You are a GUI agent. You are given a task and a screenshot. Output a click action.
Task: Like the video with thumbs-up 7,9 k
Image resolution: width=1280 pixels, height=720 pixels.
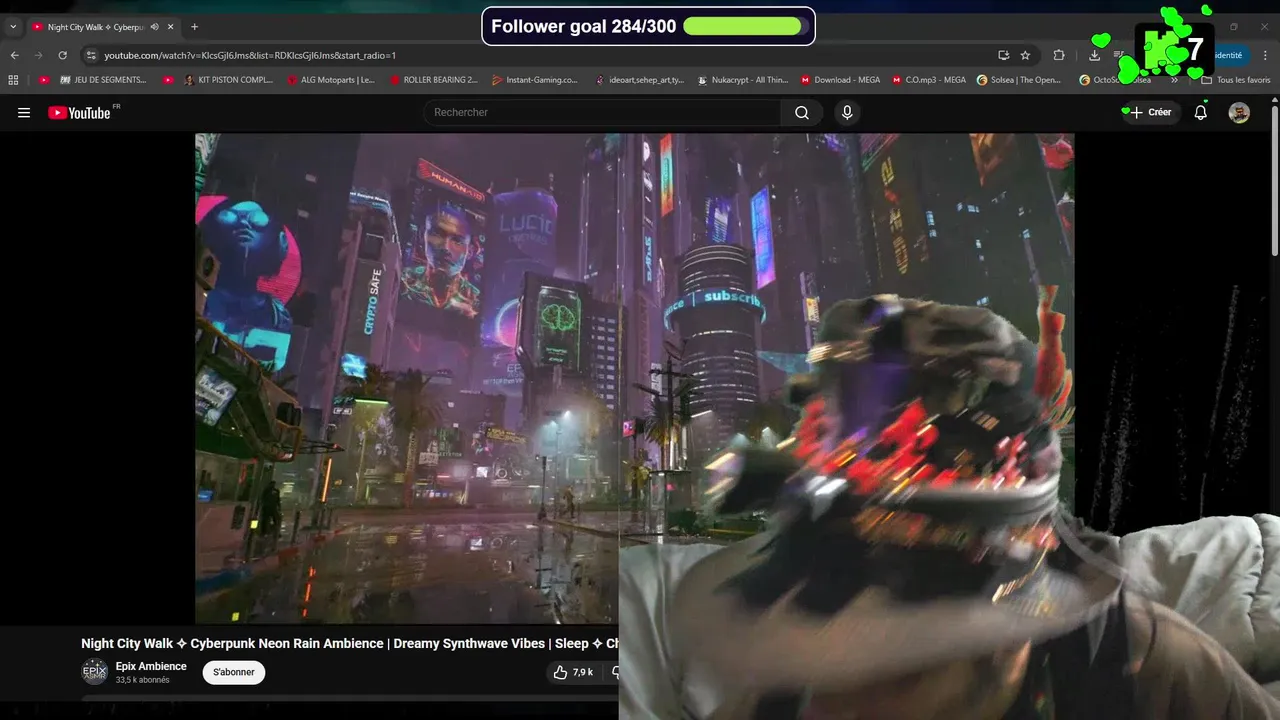tap(574, 672)
